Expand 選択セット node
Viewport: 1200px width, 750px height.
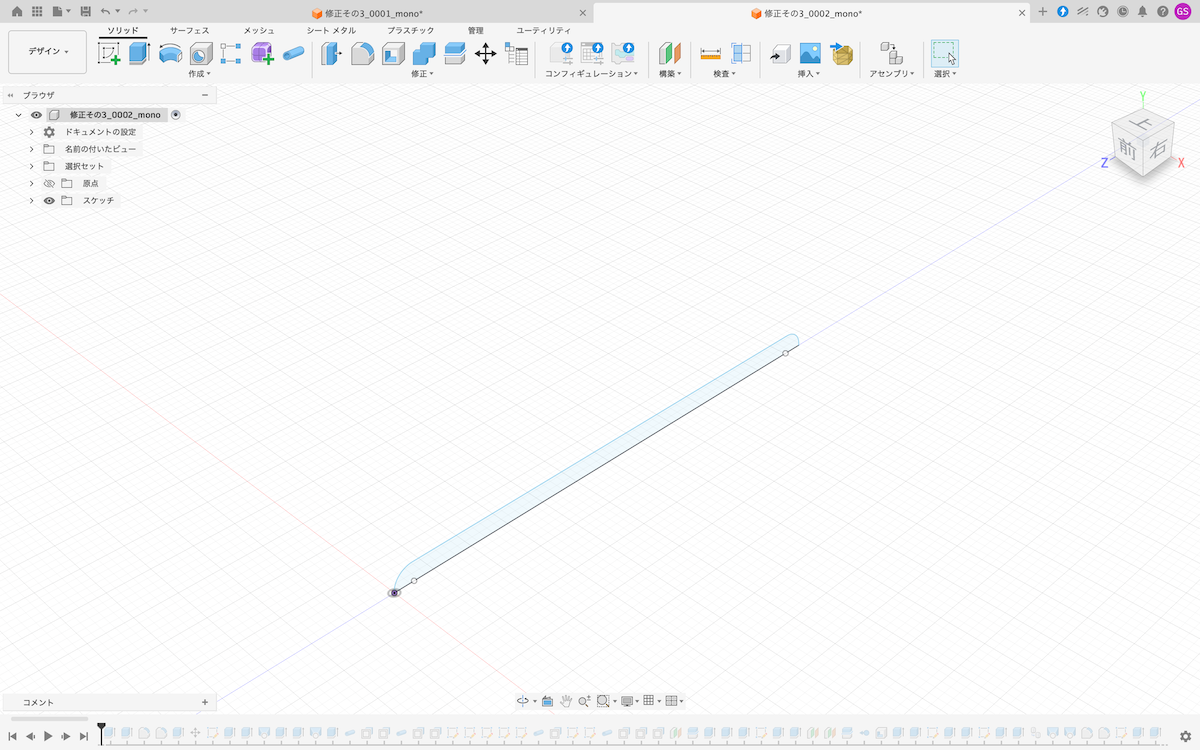coord(31,166)
